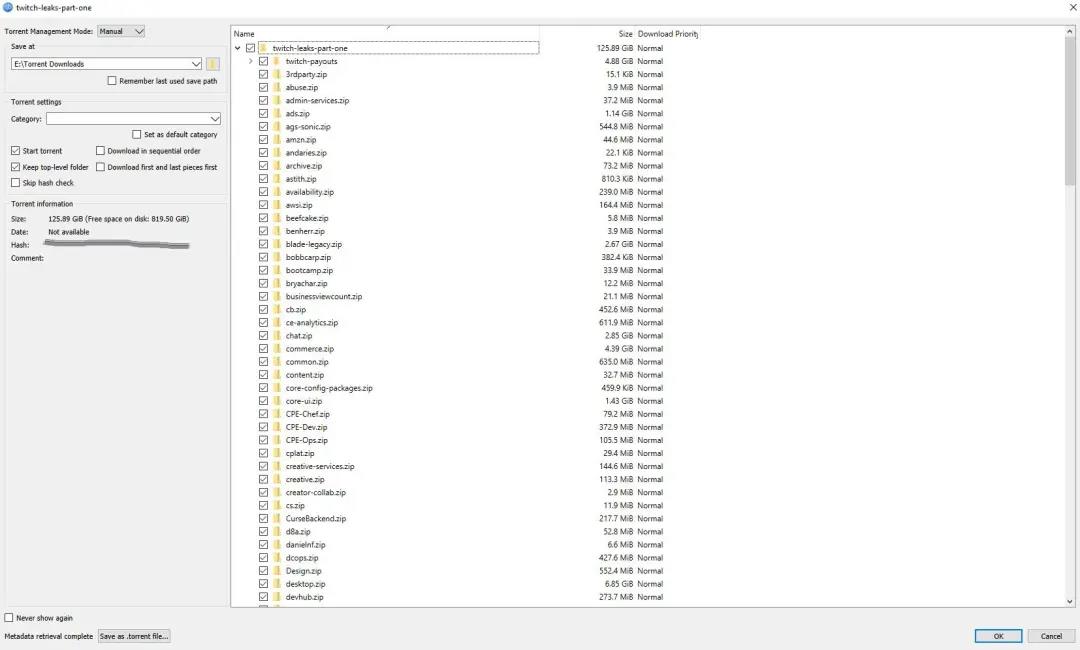Click the Design.zip file icon
The image size is (1080, 650).
click(x=277, y=571)
